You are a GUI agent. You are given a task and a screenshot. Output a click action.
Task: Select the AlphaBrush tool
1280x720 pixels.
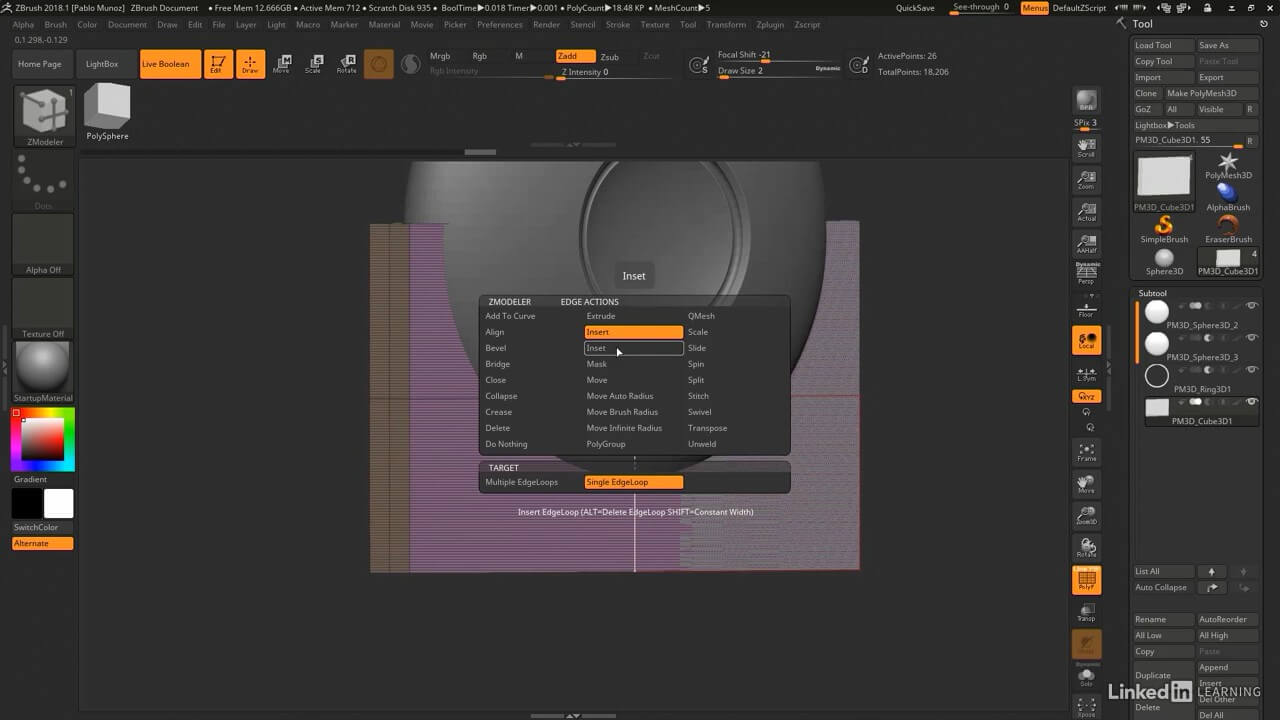click(1228, 196)
